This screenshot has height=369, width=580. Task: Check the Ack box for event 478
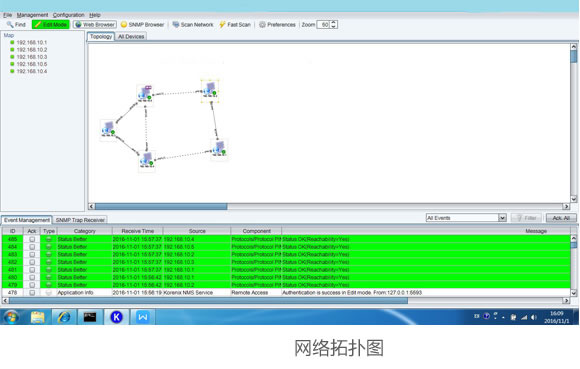point(32,292)
